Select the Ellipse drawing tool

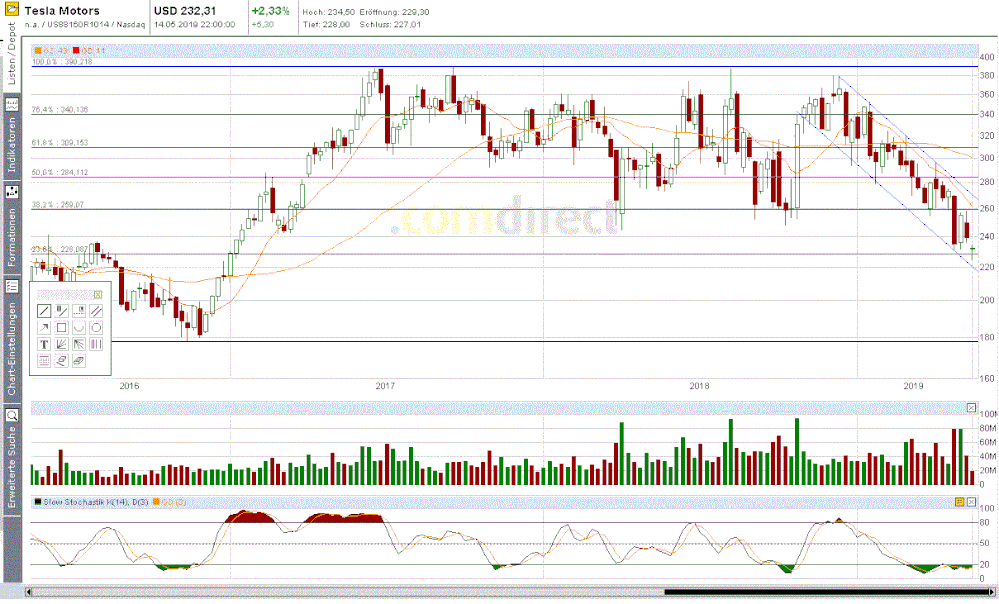coord(96,327)
